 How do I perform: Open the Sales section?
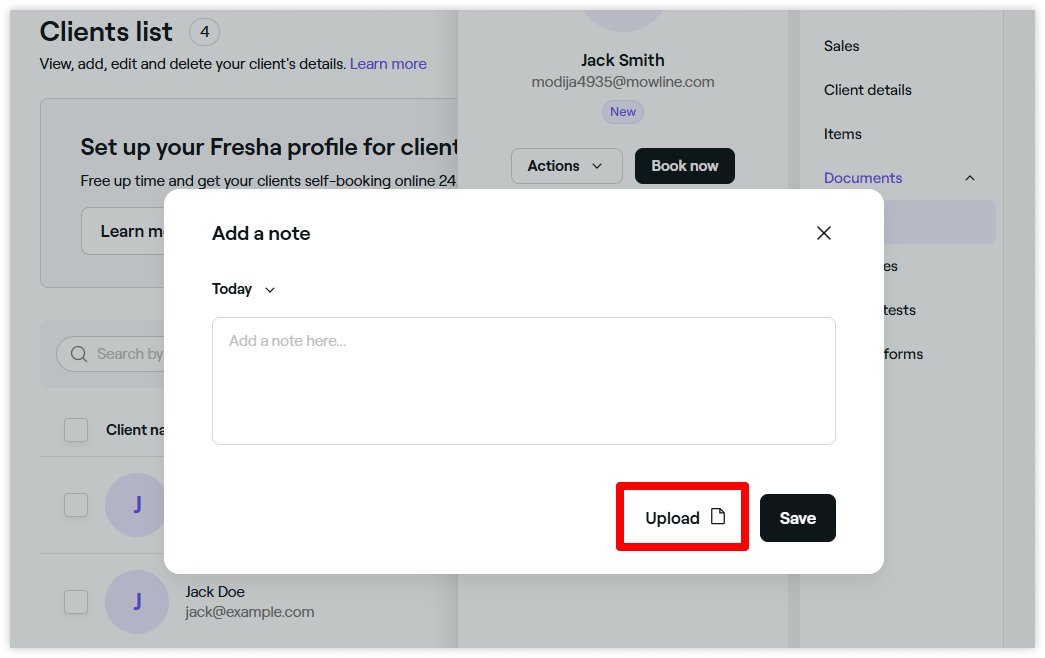841,46
